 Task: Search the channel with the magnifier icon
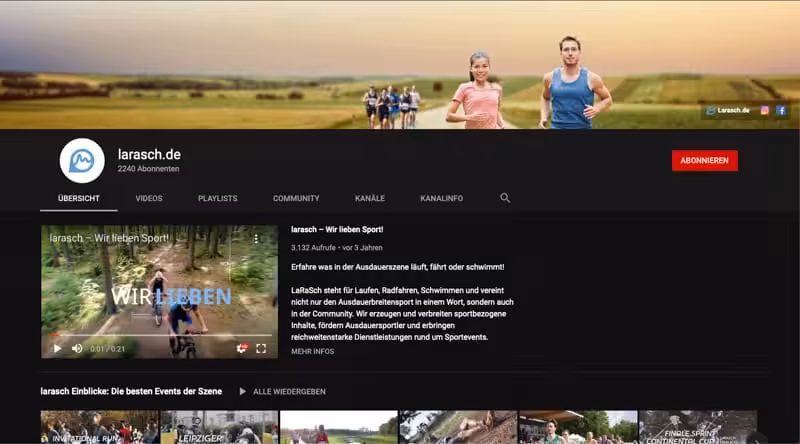pos(505,198)
